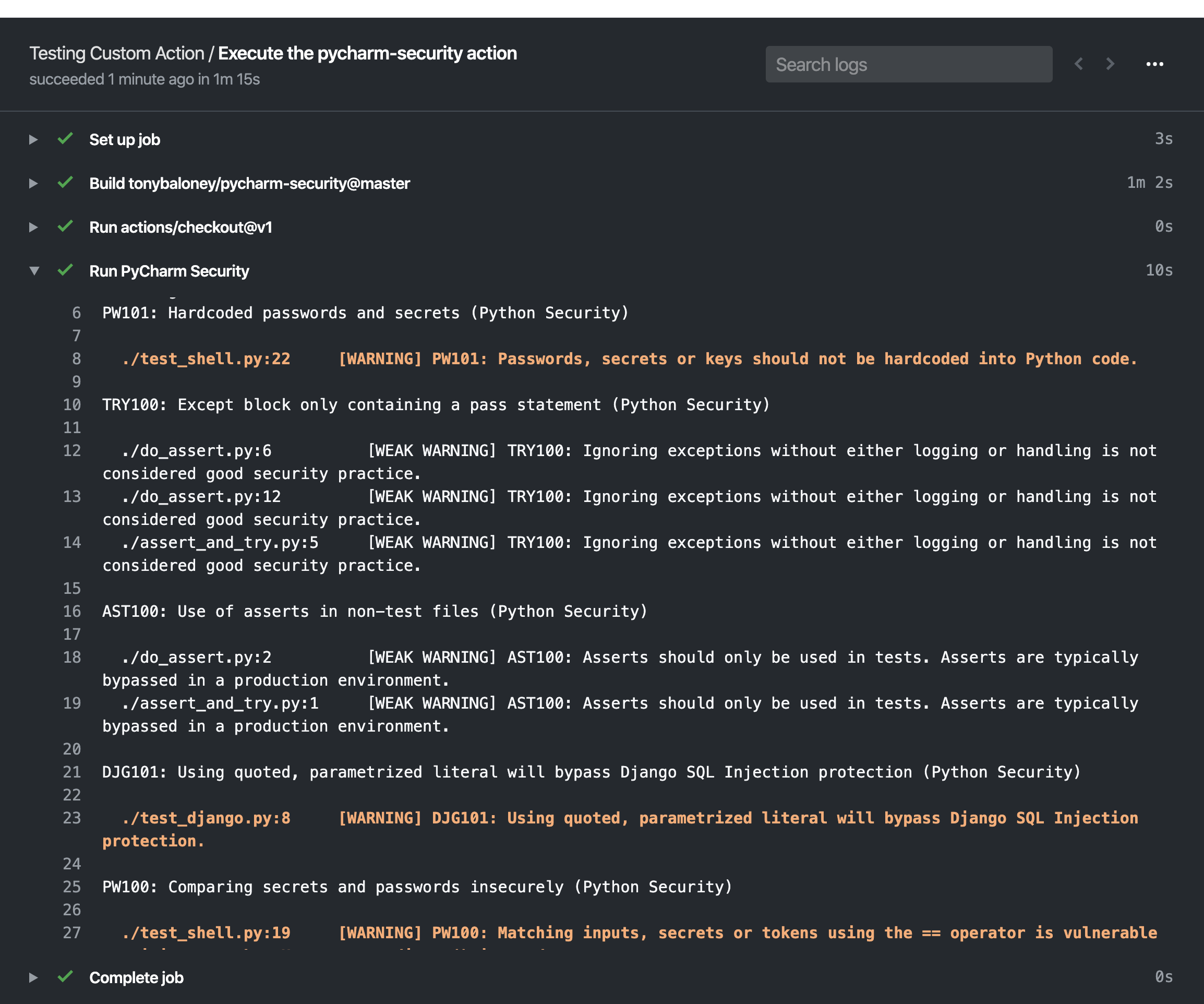Viewport: 1204px width, 1004px height.
Task: Click log line number 16
Action: pyautogui.click(x=71, y=611)
